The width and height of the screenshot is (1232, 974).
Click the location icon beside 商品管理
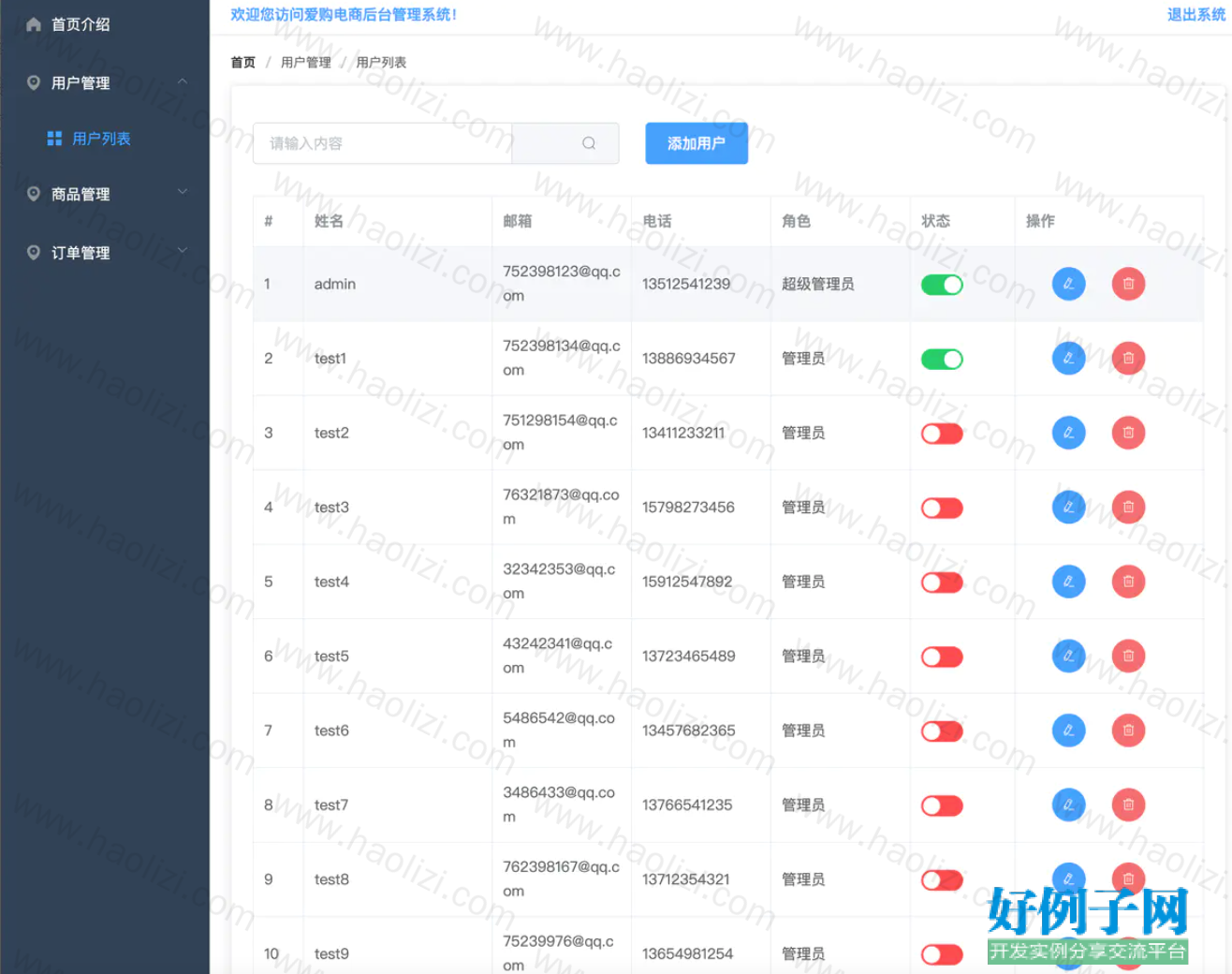34,194
